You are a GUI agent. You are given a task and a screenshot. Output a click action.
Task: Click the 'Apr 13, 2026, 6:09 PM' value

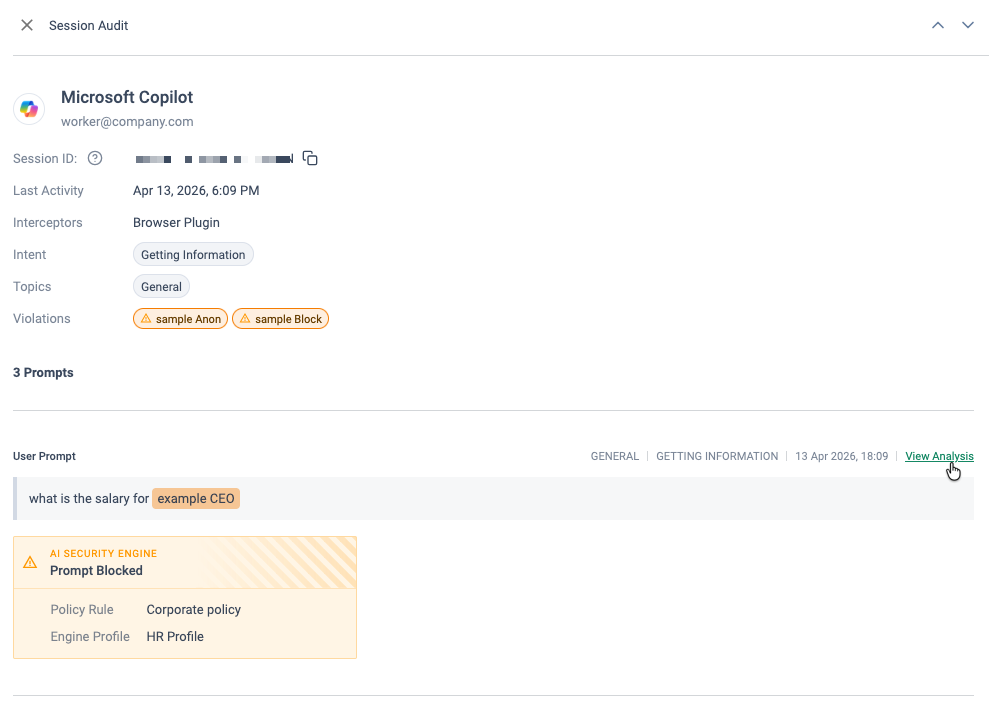pyautogui.click(x=196, y=191)
